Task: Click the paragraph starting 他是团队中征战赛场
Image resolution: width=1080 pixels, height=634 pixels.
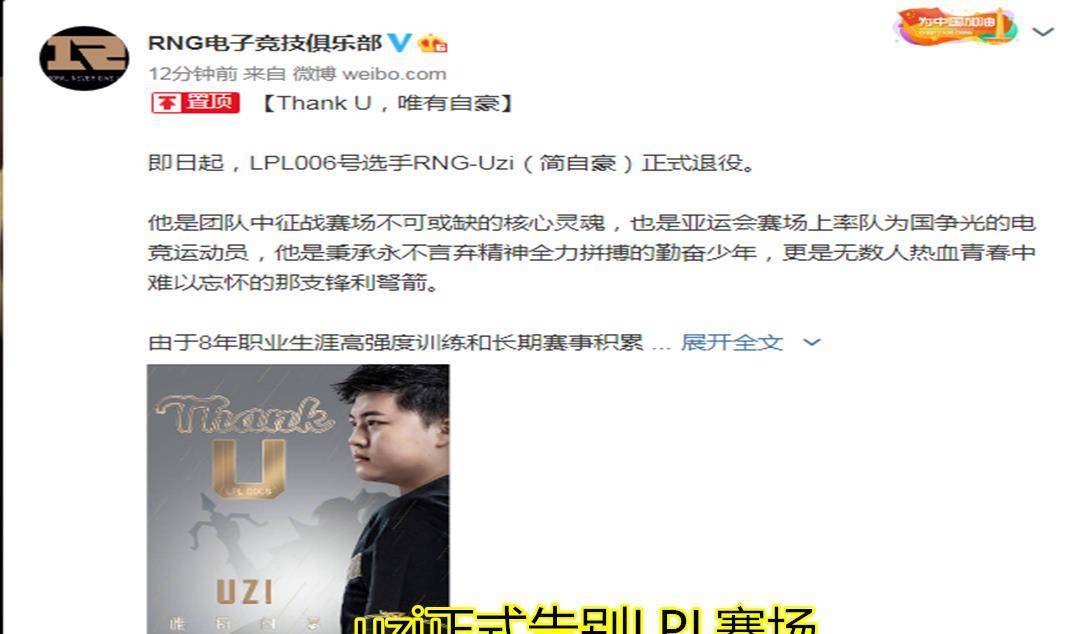Action: point(592,253)
